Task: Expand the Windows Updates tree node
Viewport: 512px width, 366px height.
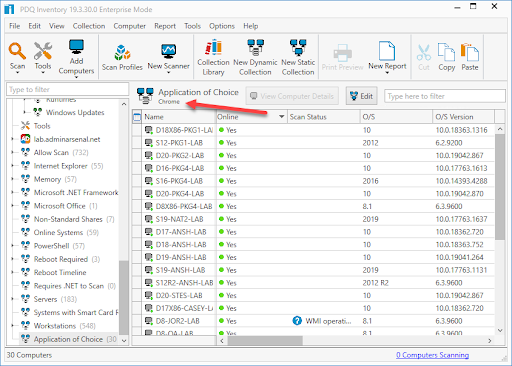Action: (25, 112)
